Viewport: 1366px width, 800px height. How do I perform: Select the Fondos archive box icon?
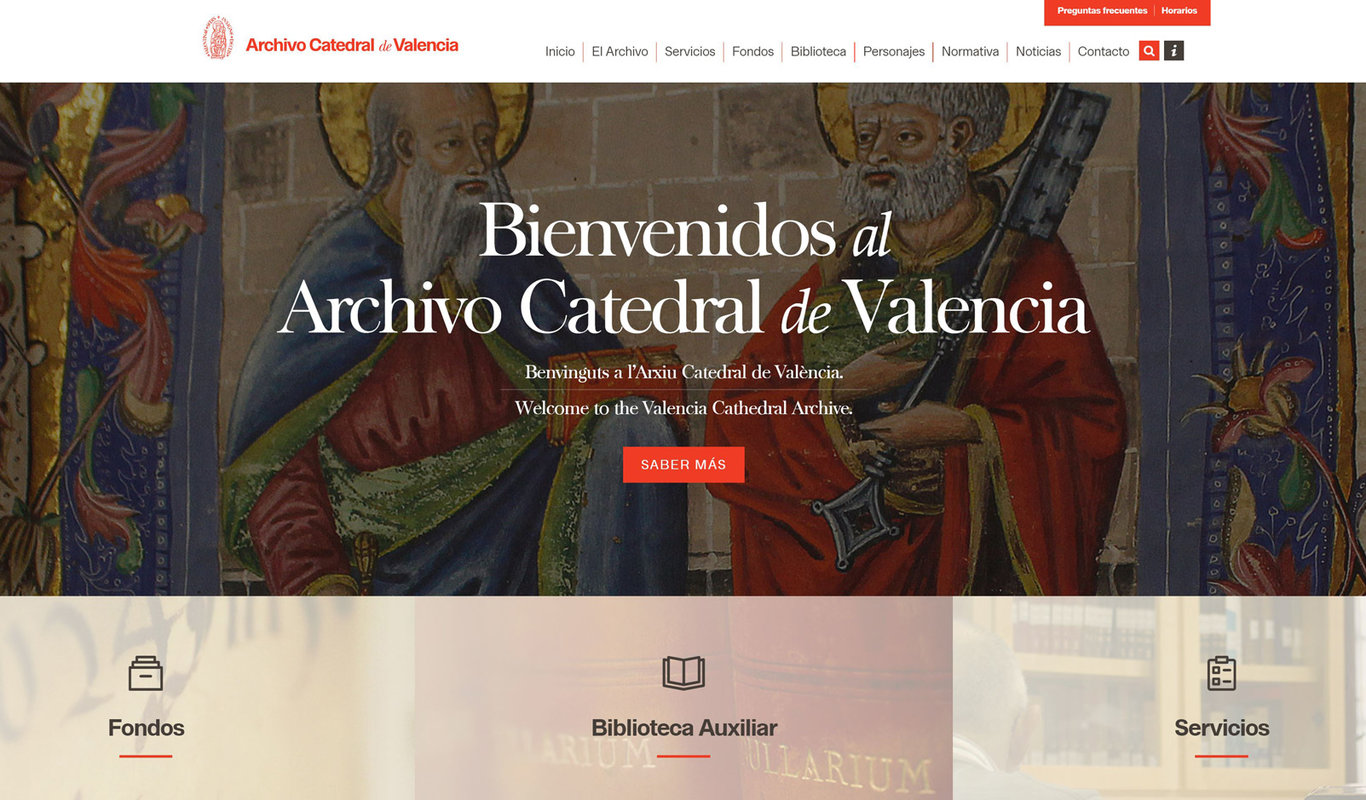(x=146, y=673)
